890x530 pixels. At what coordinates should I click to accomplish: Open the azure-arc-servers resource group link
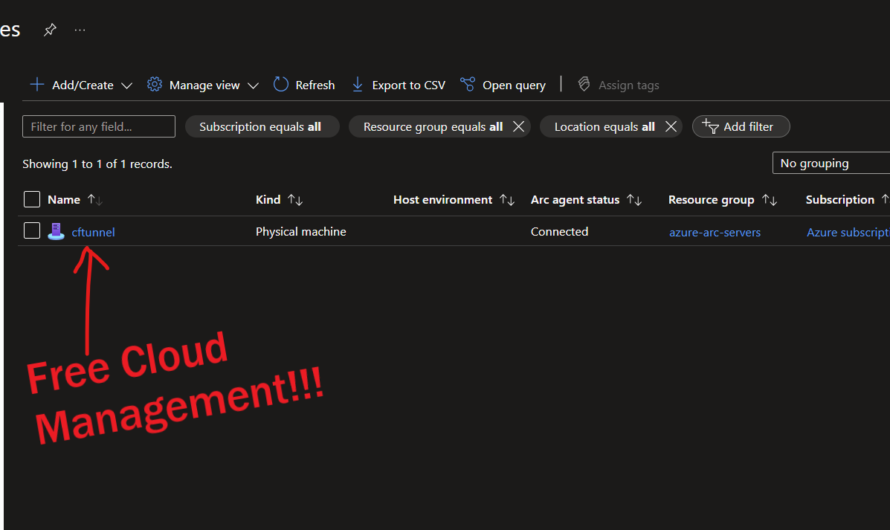[x=715, y=232]
